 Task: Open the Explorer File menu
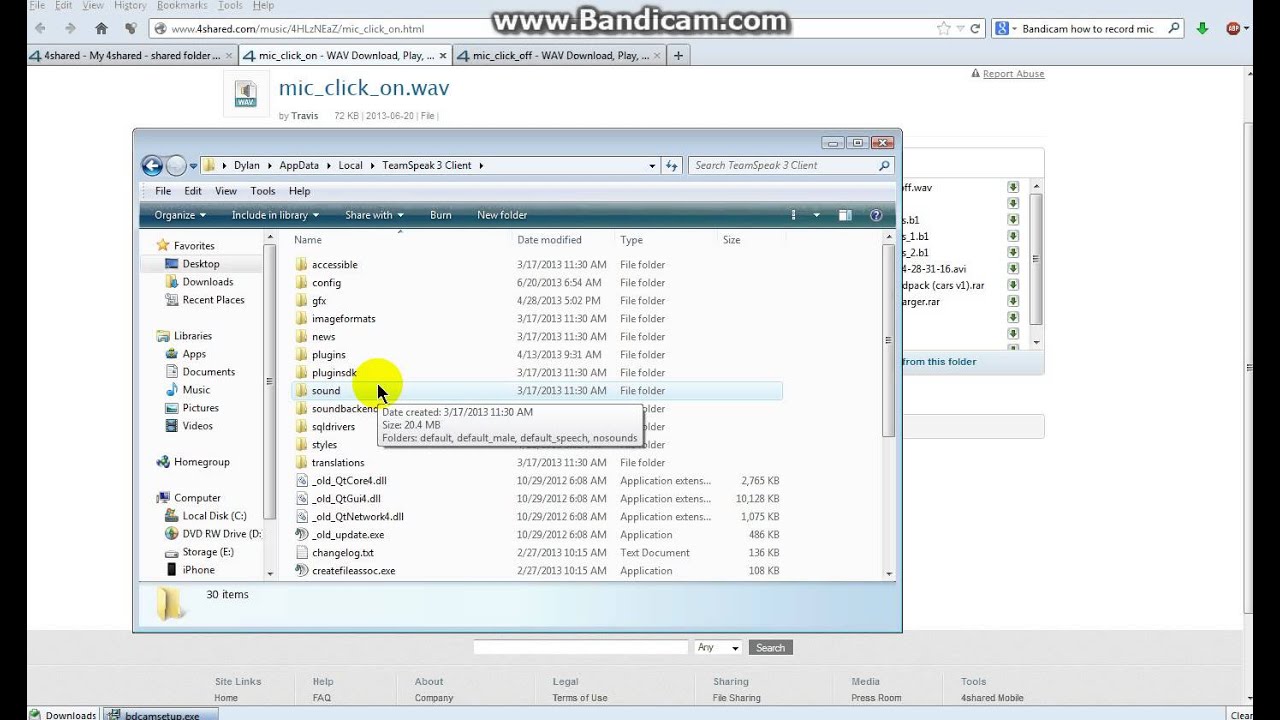[163, 191]
